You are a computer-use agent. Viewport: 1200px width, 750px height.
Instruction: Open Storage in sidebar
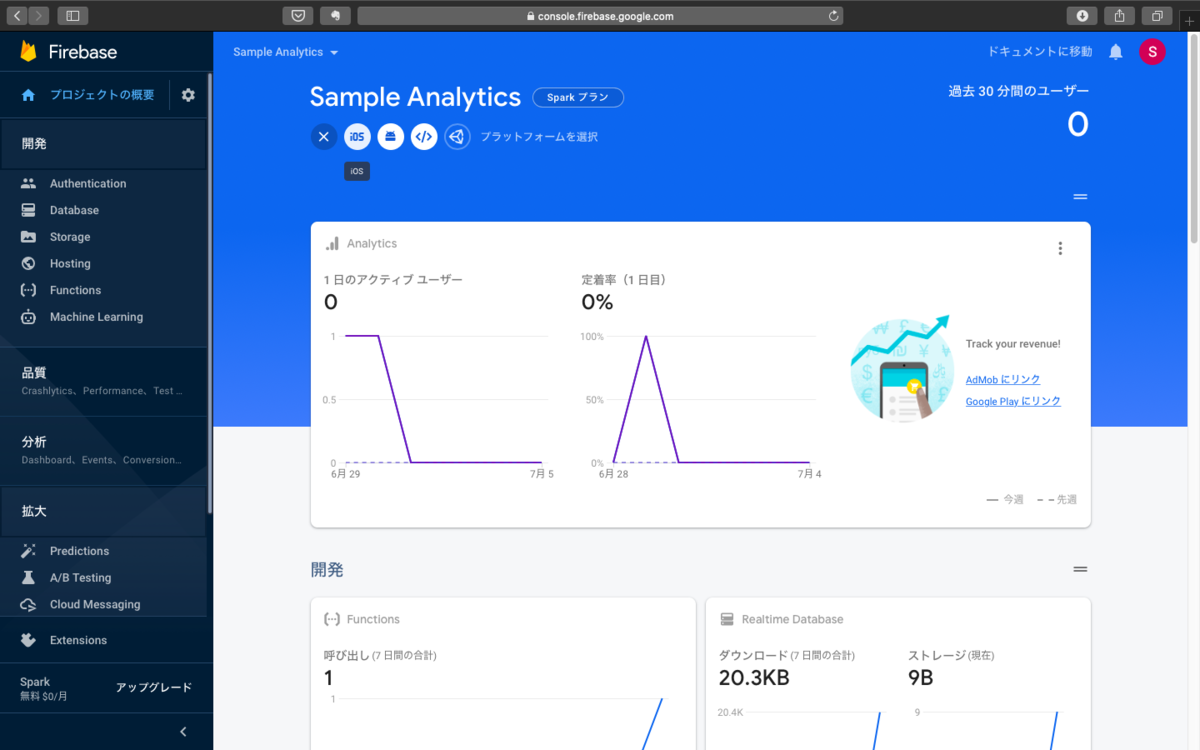click(x=70, y=237)
